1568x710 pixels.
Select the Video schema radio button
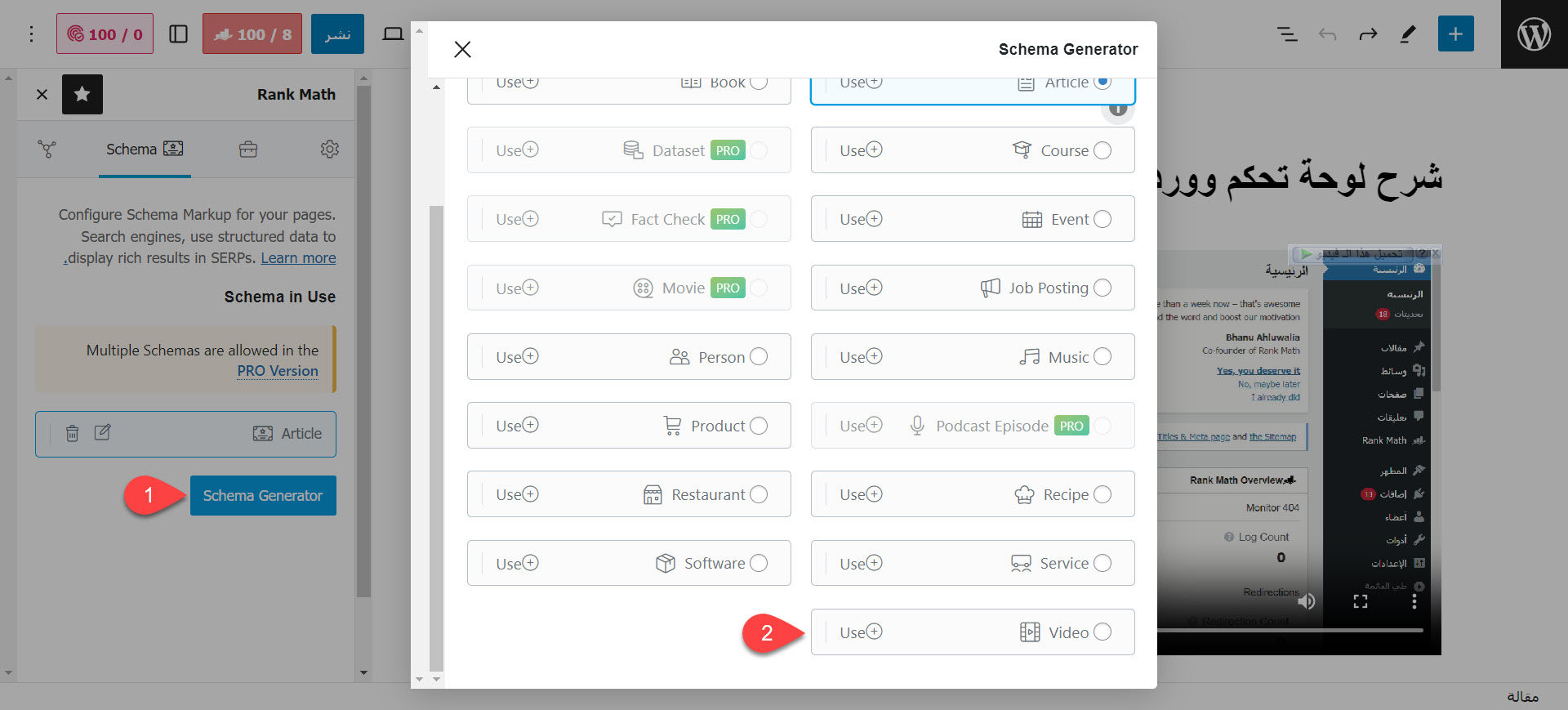[x=1102, y=632]
